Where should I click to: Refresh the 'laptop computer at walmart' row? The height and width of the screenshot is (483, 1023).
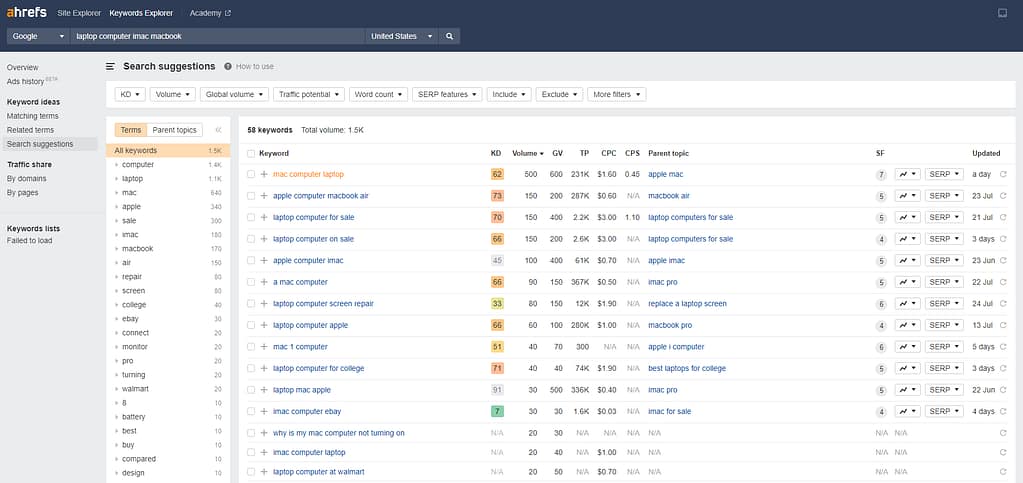tap(1003, 471)
